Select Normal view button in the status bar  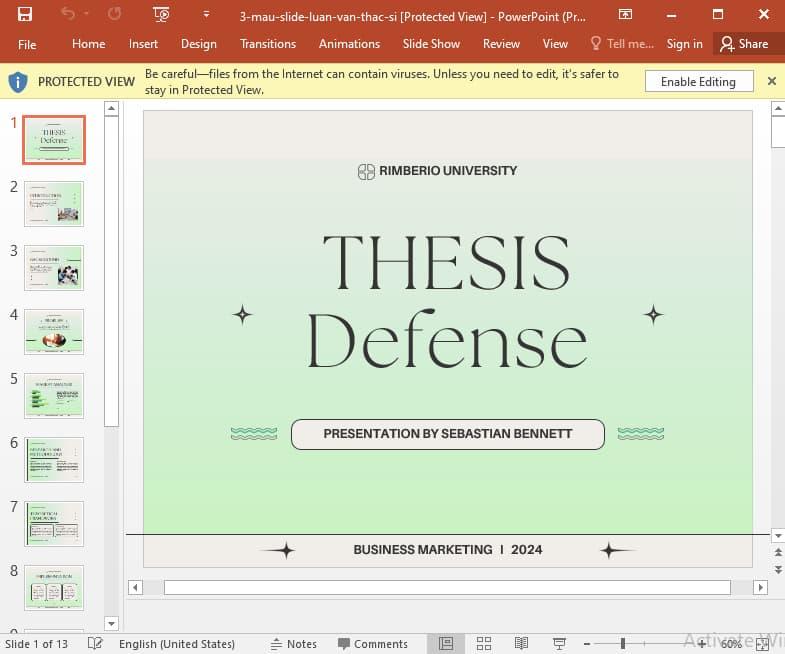click(446, 644)
